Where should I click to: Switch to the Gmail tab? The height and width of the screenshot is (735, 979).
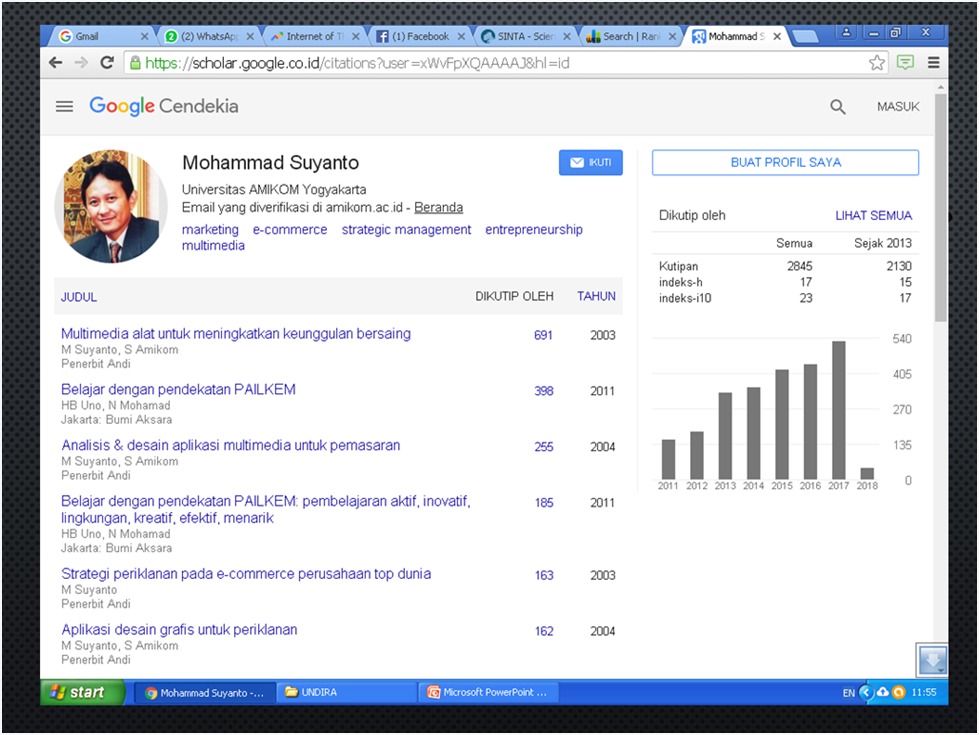[x=100, y=36]
